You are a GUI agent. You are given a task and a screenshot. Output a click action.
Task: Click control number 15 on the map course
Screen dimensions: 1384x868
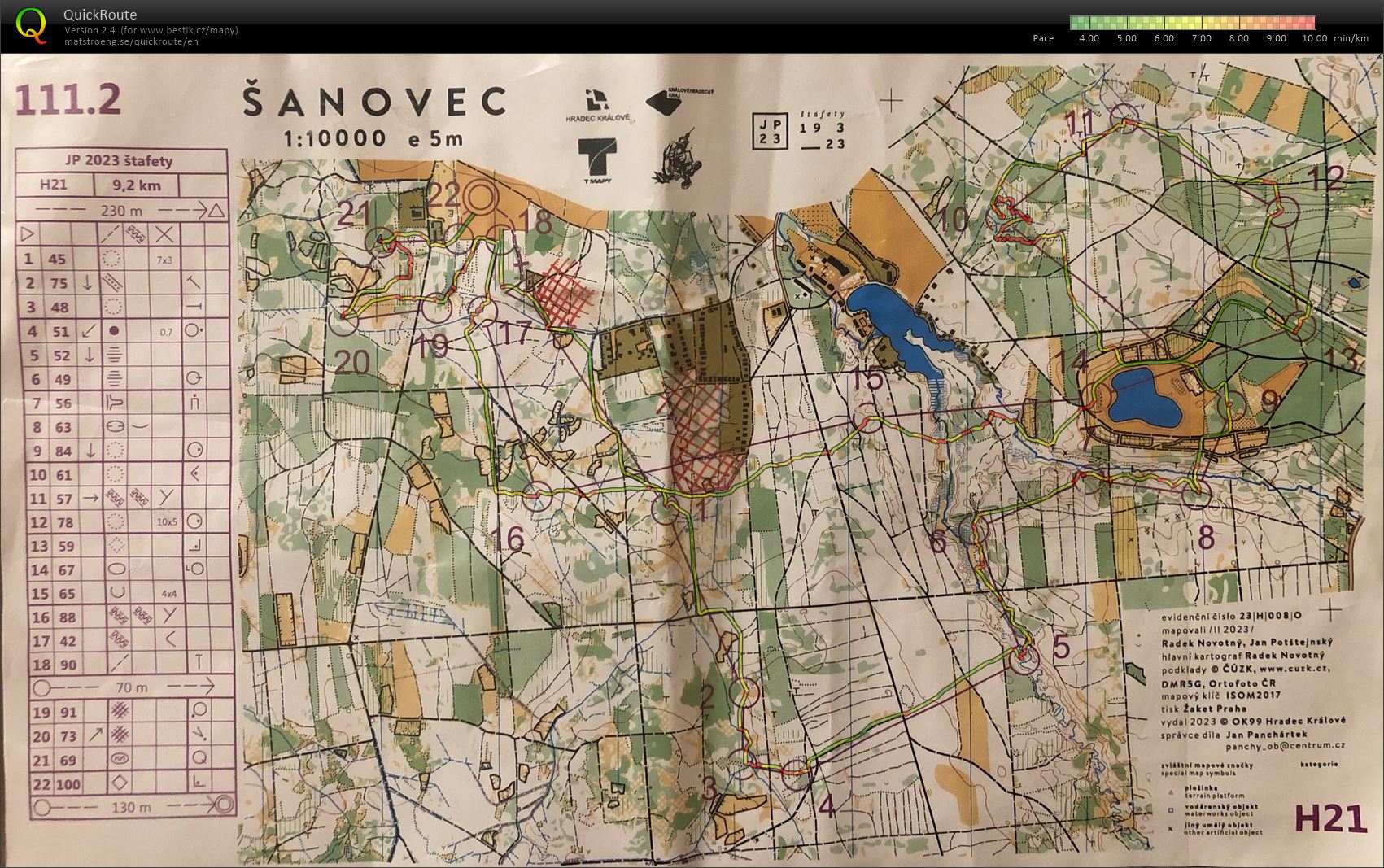click(x=868, y=378)
